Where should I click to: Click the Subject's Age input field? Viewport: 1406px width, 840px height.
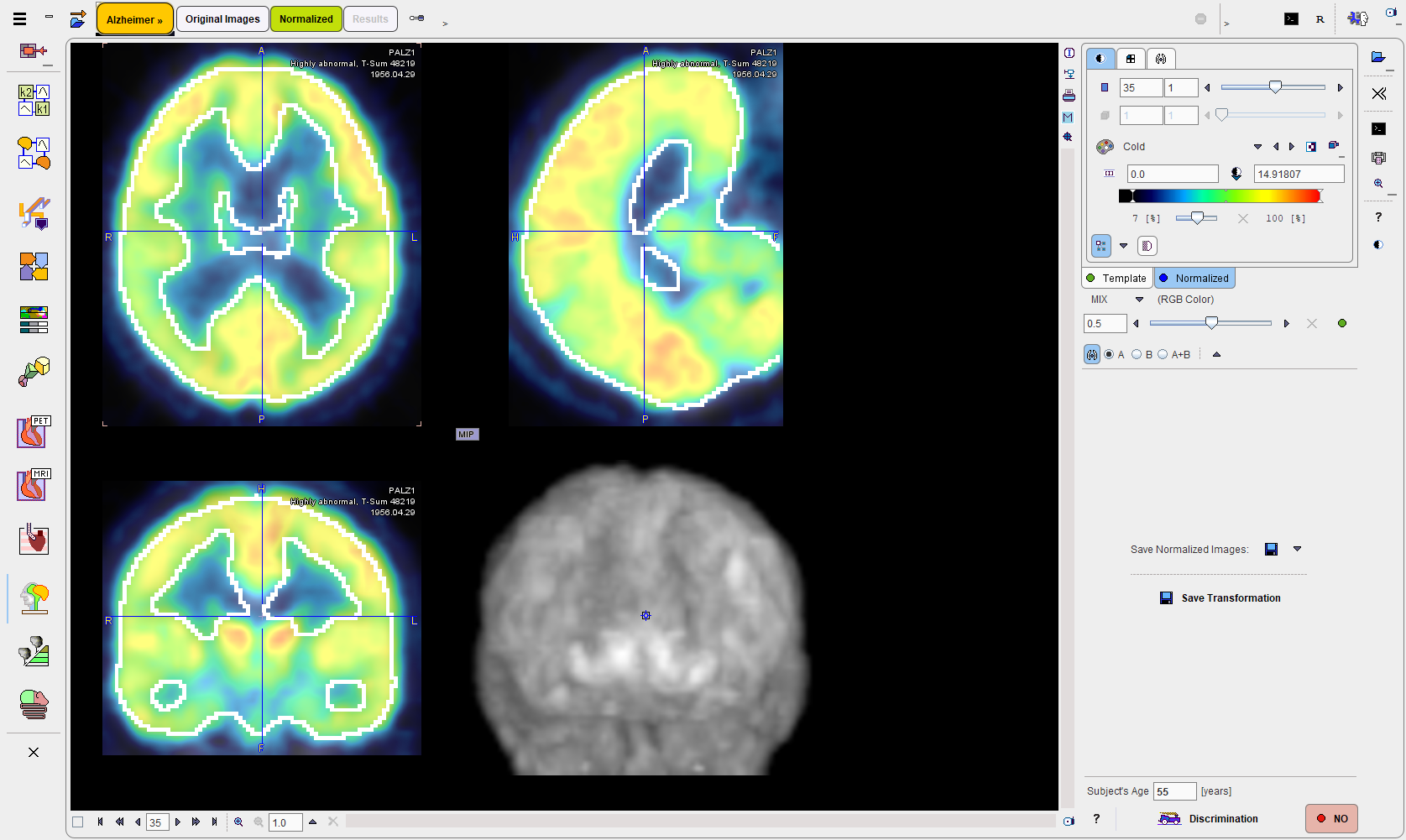[x=1174, y=791]
